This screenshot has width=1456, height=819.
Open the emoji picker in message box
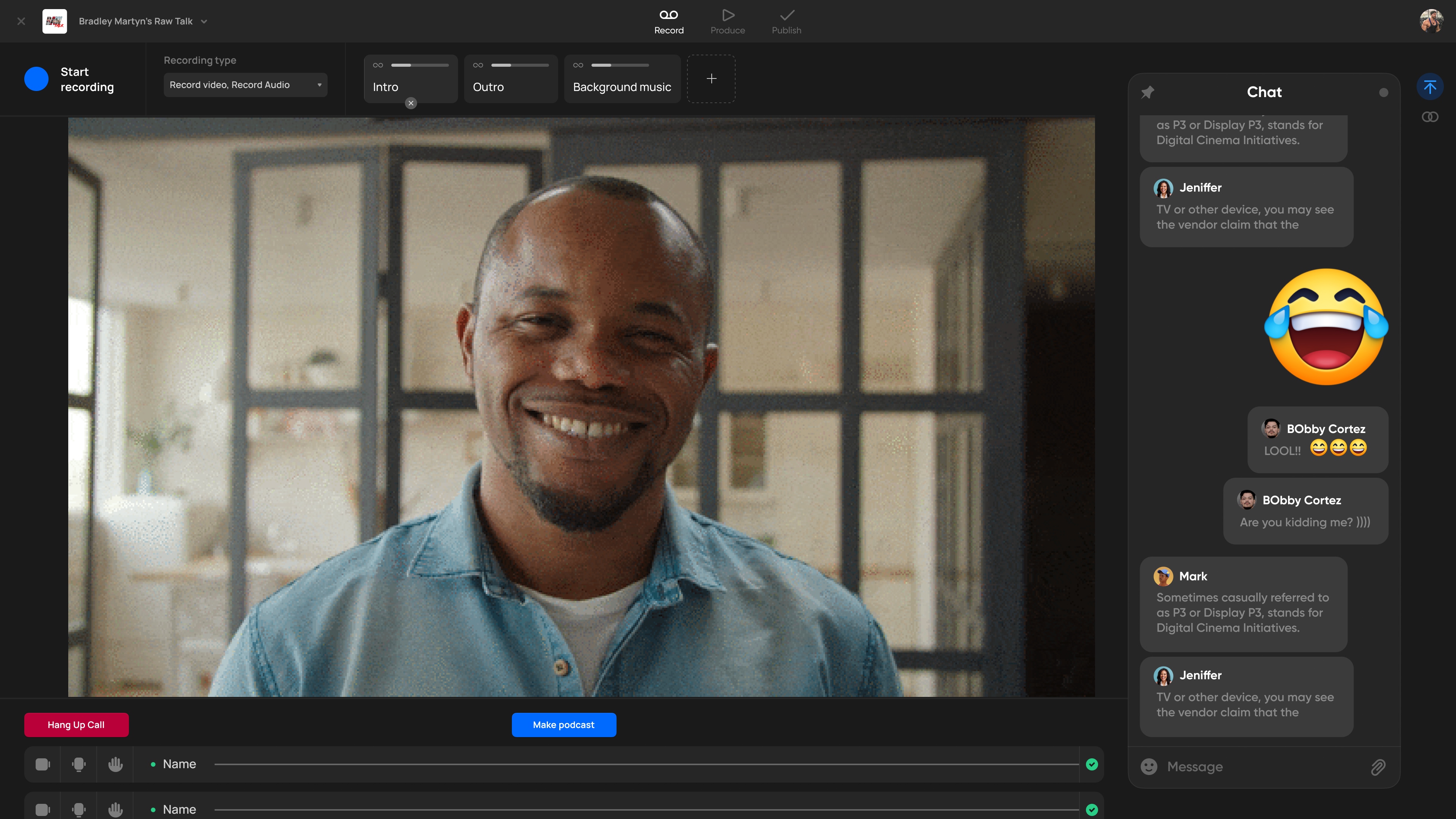point(1148,766)
